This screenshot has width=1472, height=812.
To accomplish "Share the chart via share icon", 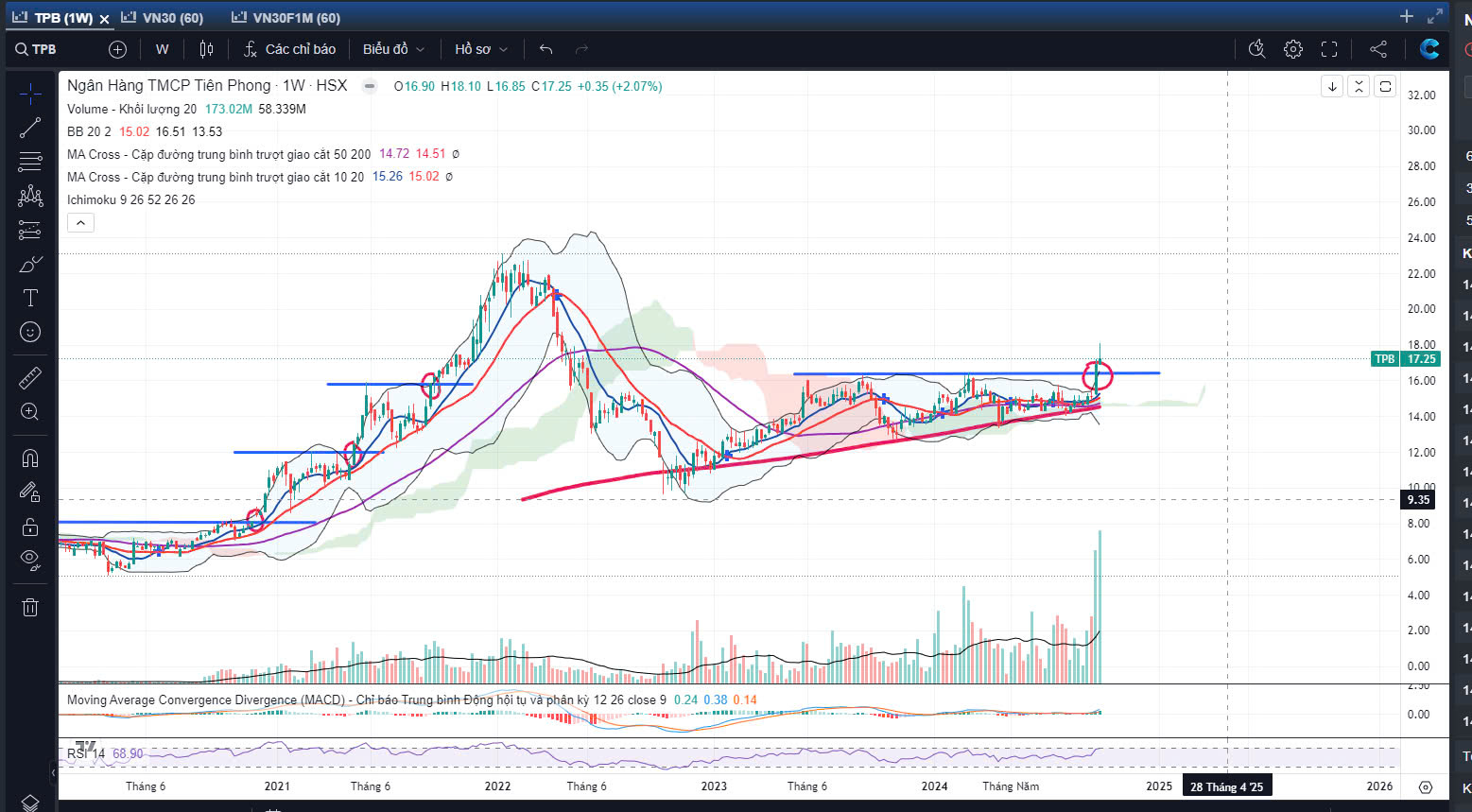I will point(1378,49).
